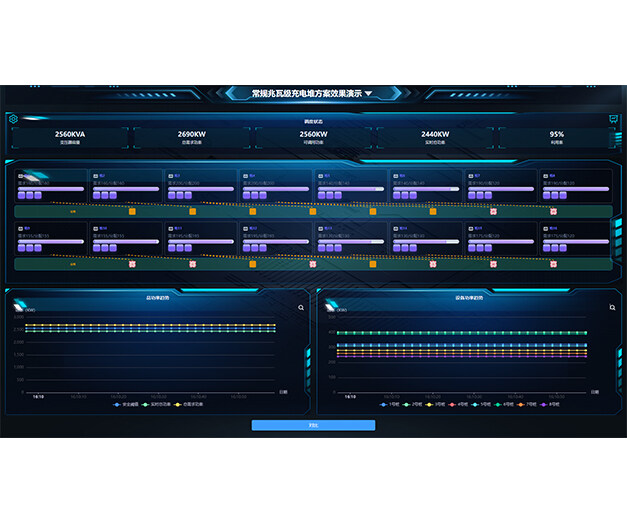Click charger pile 4 icon
The height and width of the screenshot is (522, 627).
coord(246,176)
